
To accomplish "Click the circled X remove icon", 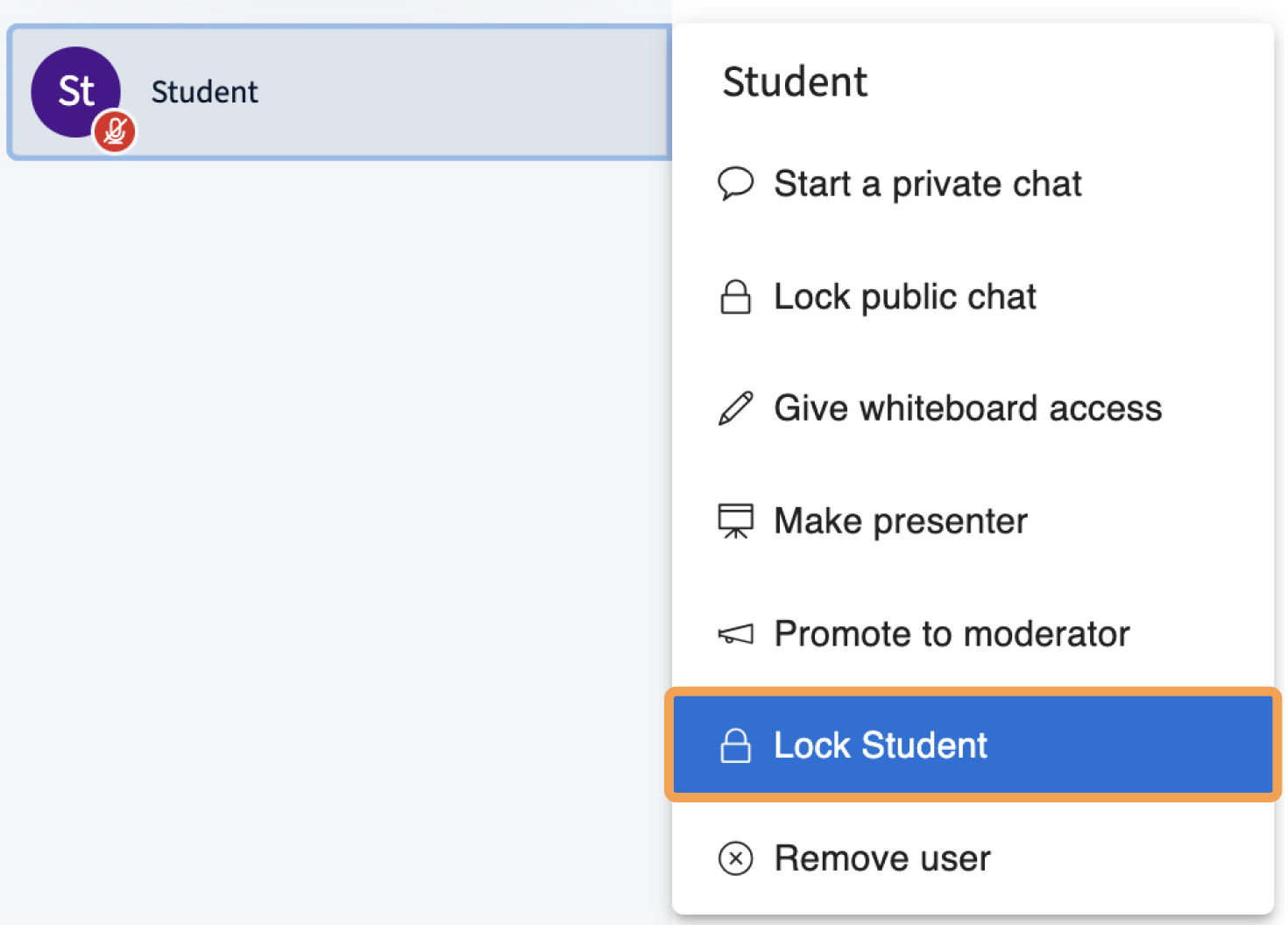I will tap(735, 858).
